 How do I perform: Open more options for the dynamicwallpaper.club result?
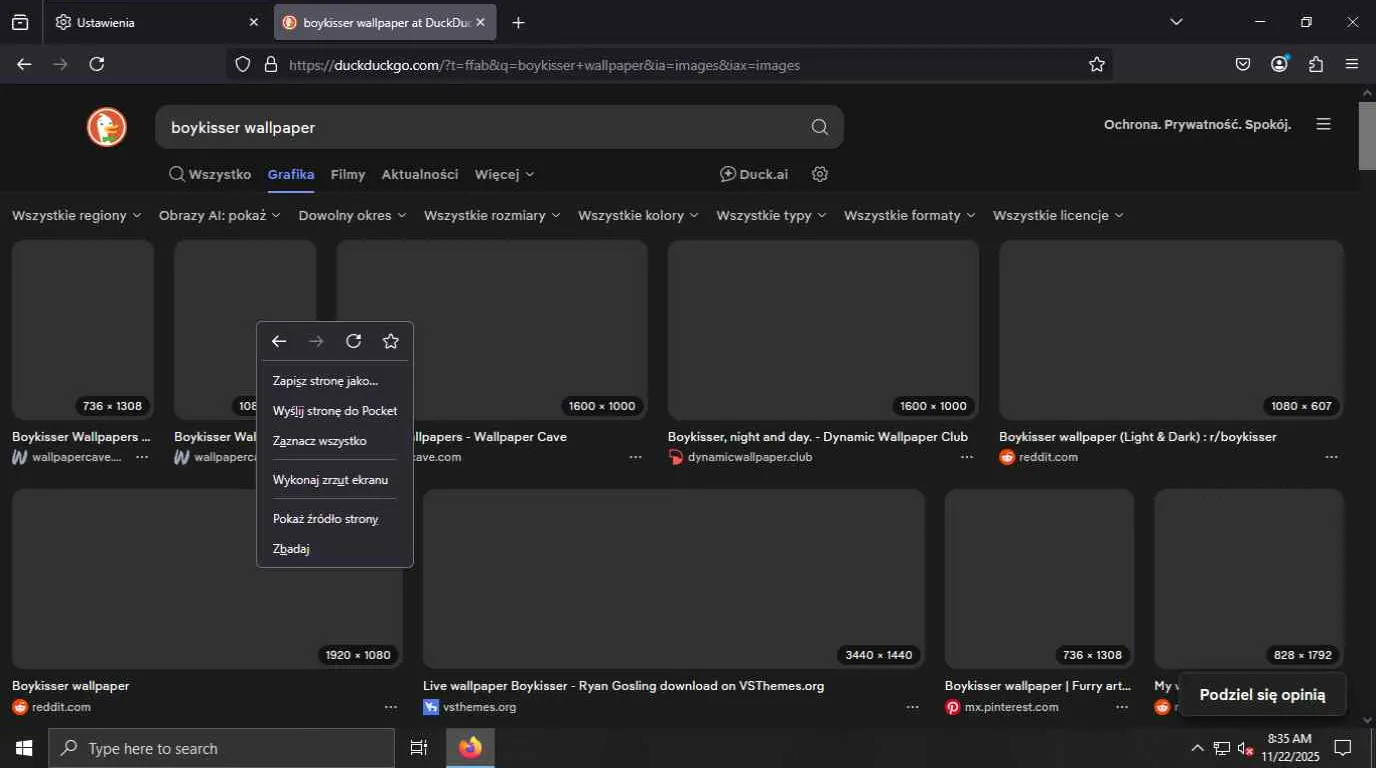pyautogui.click(x=967, y=457)
